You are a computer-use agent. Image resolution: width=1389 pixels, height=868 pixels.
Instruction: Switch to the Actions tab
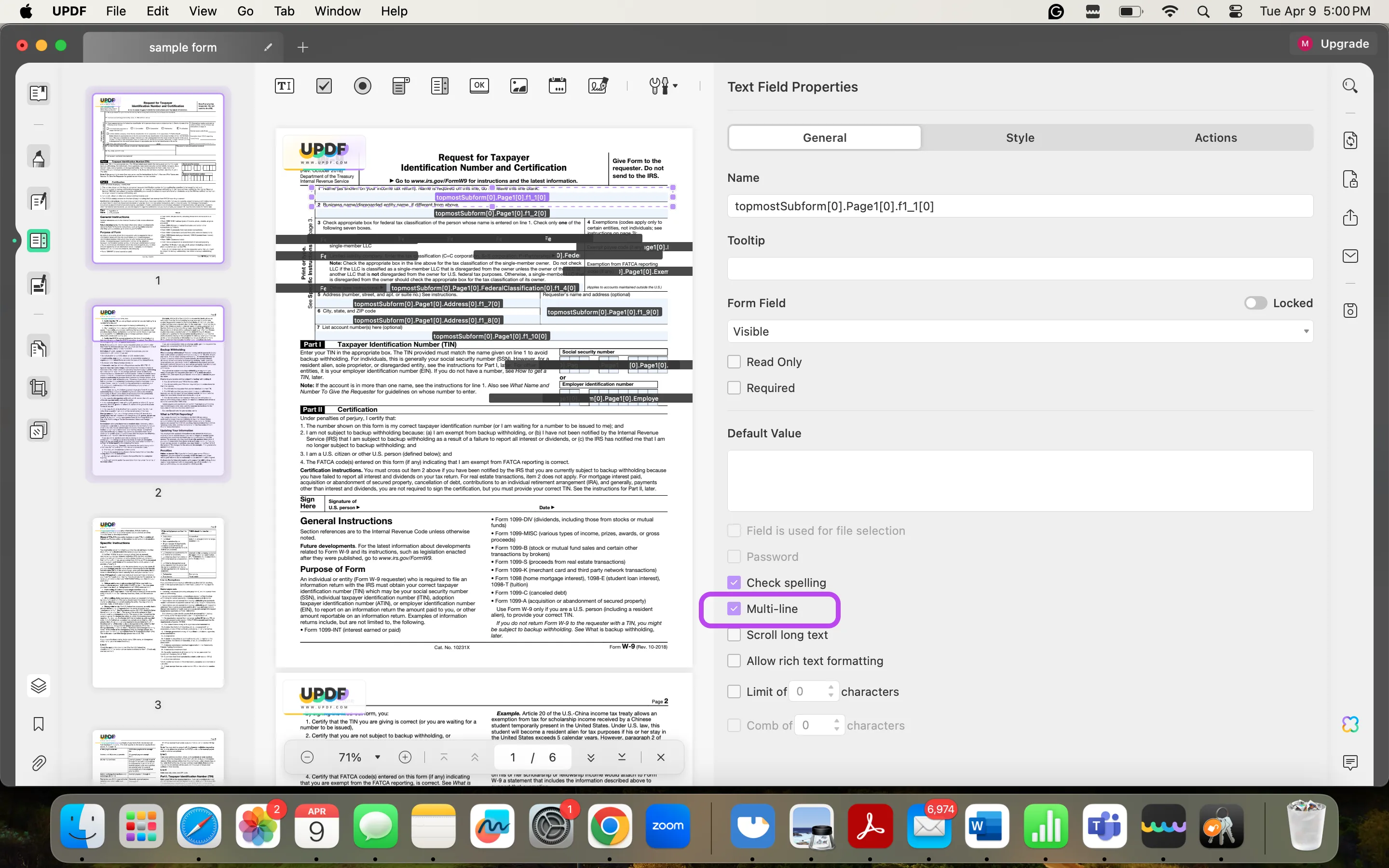[1215, 137]
